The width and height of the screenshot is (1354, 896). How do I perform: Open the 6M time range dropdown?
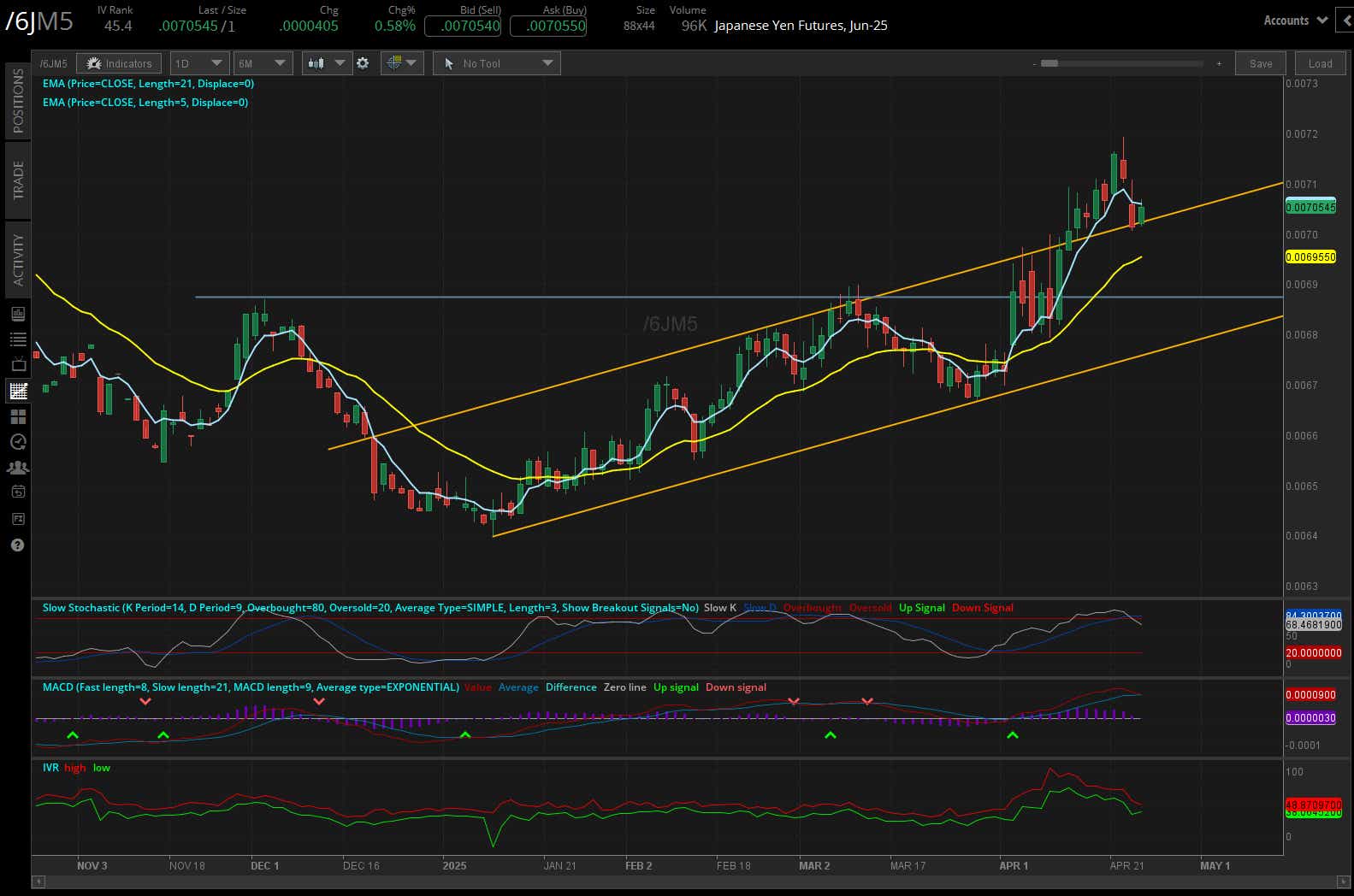[x=263, y=63]
